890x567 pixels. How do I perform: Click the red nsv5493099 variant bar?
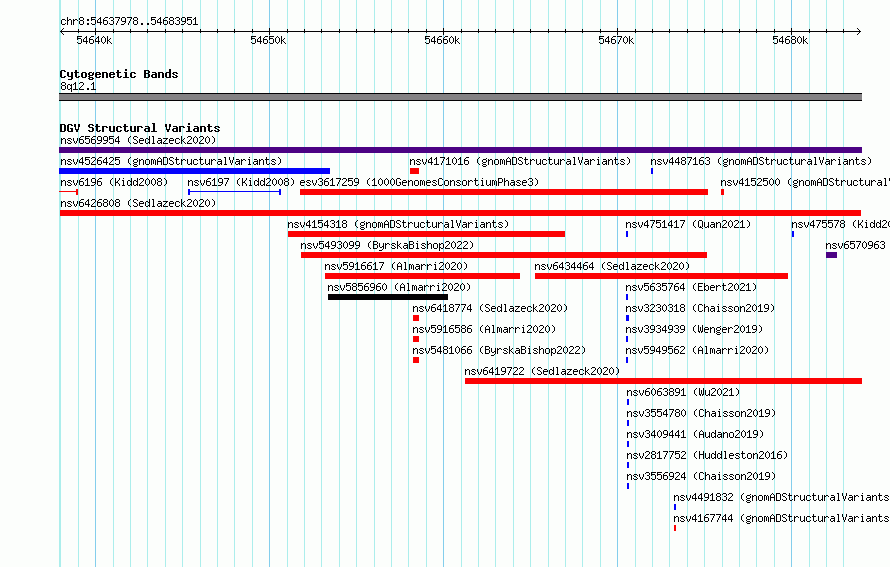(504, 255)
